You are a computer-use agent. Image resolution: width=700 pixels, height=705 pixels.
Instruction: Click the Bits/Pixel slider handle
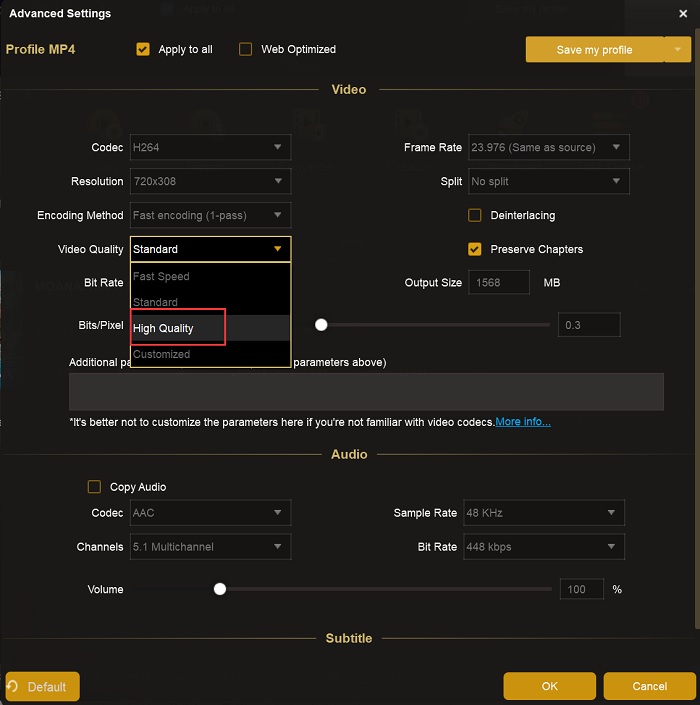coord(321,325)
